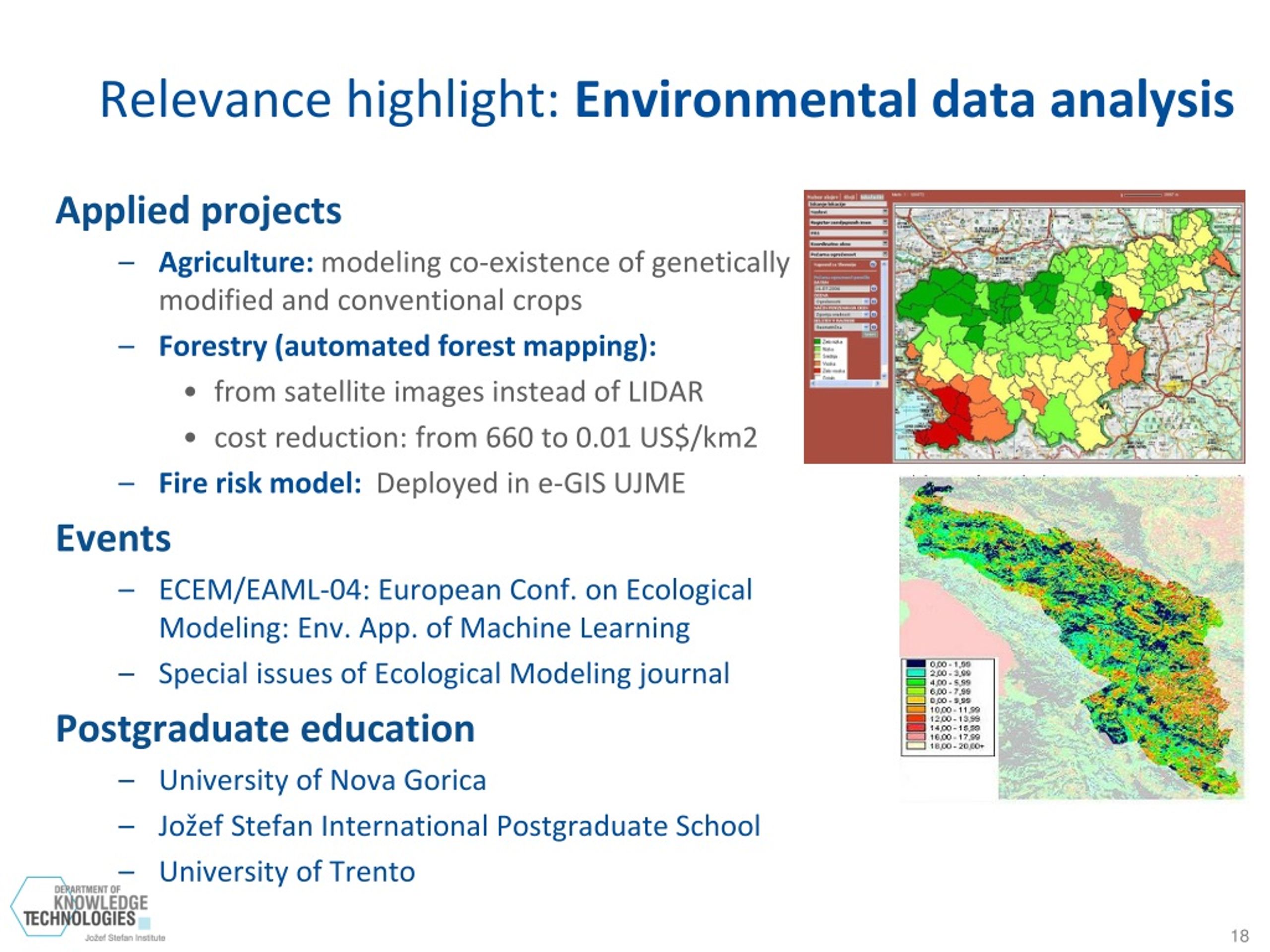This screenshot has width=1270, height=952.
Task: Click the '12,00 - 13,99' legend label
Action: pyautogui.click(x=955, y=718)
